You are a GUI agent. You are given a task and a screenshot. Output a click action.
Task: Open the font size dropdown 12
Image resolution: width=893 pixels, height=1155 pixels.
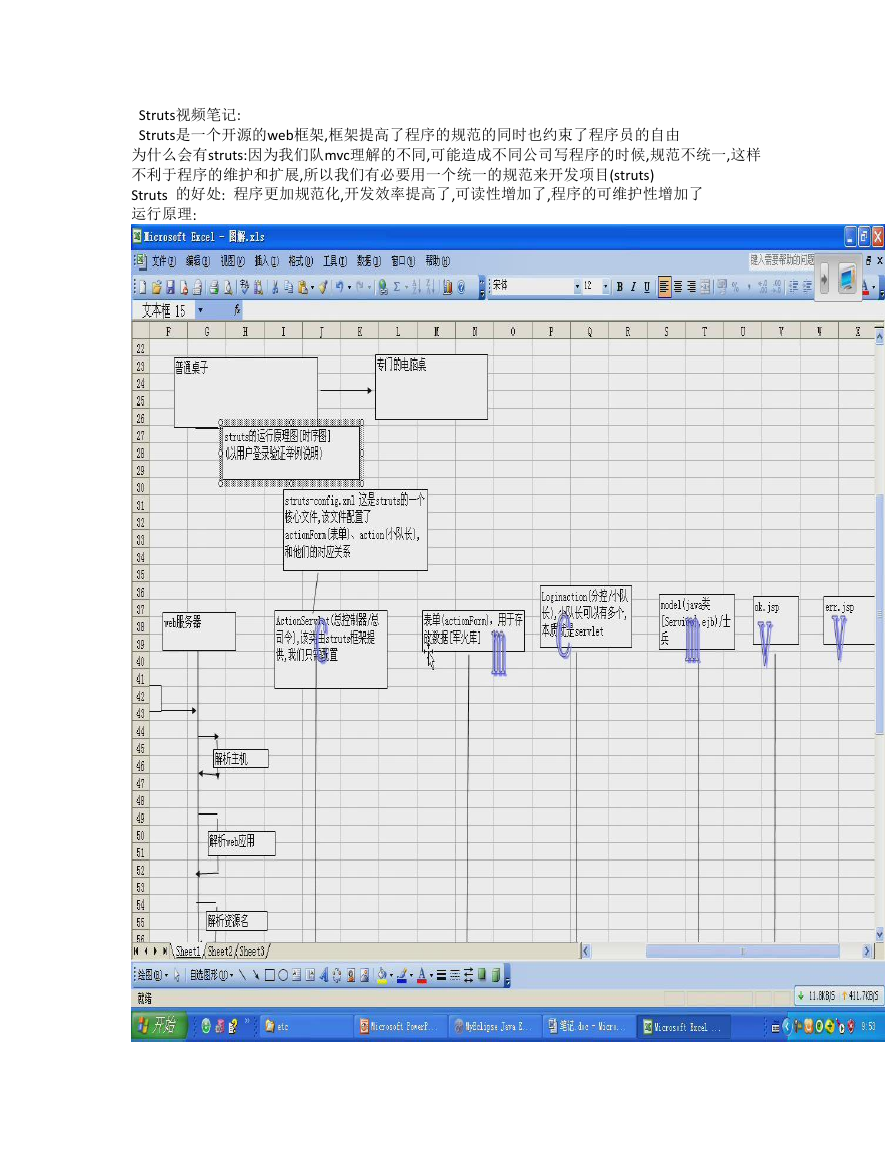(606, 287)
